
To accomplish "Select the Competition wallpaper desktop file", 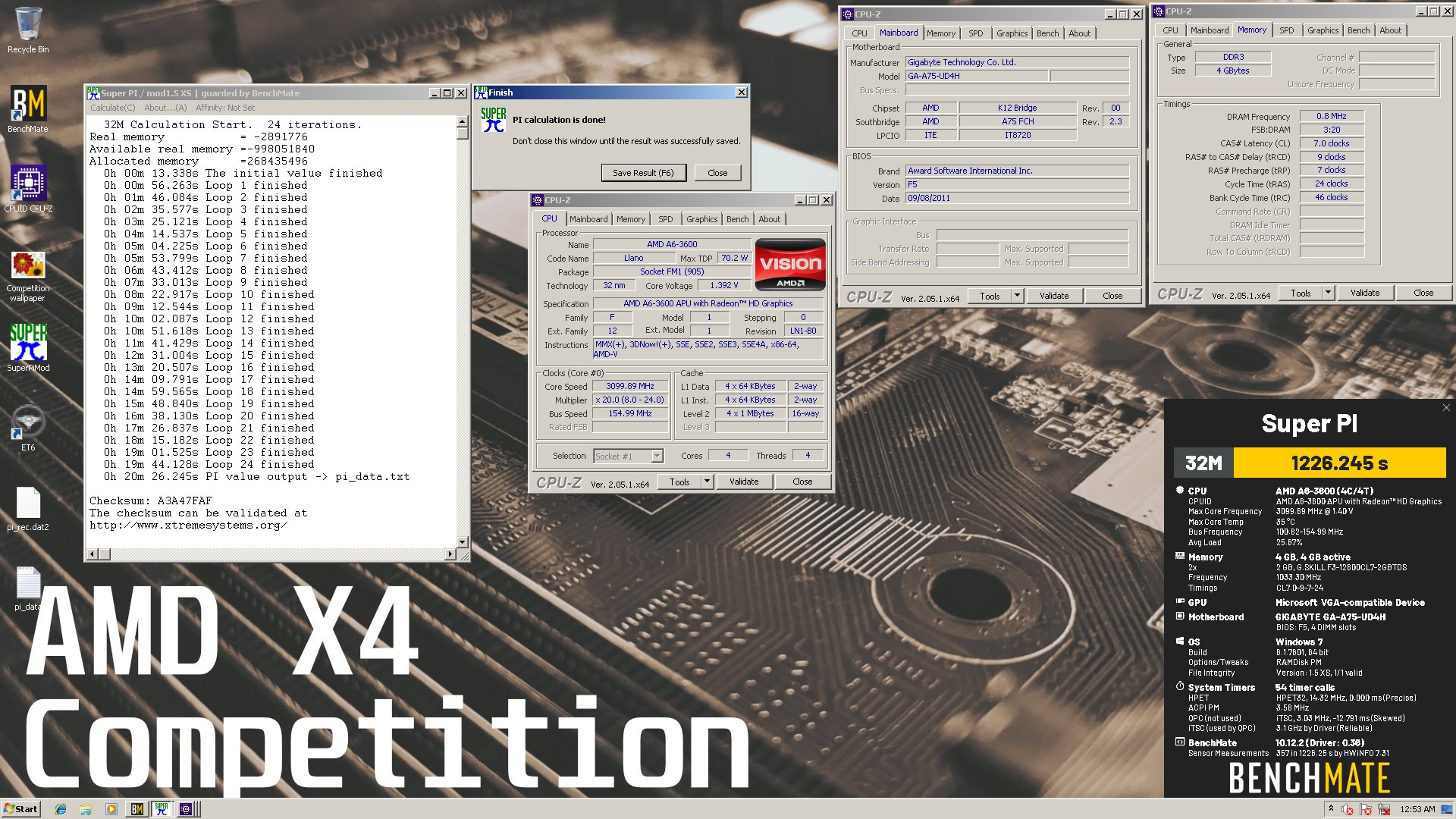I will click(x=28, y=276).
